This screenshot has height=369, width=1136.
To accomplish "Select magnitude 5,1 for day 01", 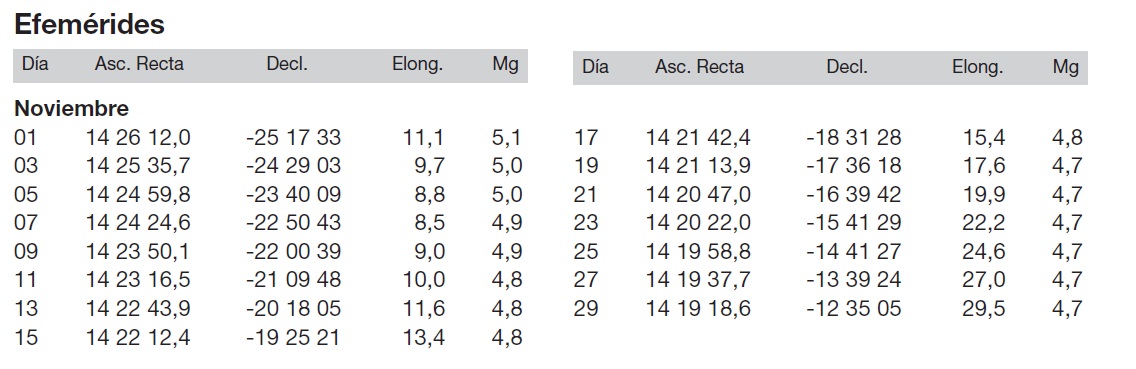I will (506, 138).
